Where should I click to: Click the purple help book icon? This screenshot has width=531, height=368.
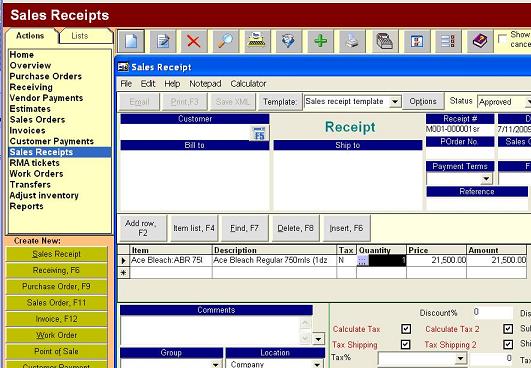coord(480,41)
